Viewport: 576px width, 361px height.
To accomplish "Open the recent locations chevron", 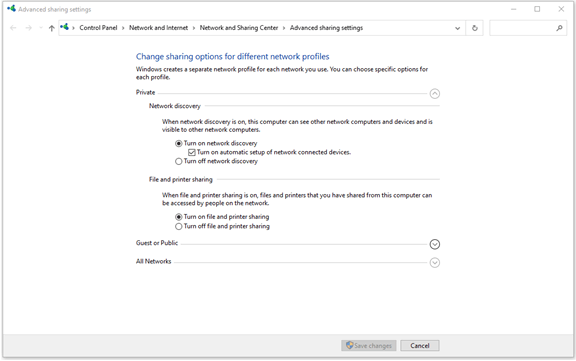I will pos(41,28).
